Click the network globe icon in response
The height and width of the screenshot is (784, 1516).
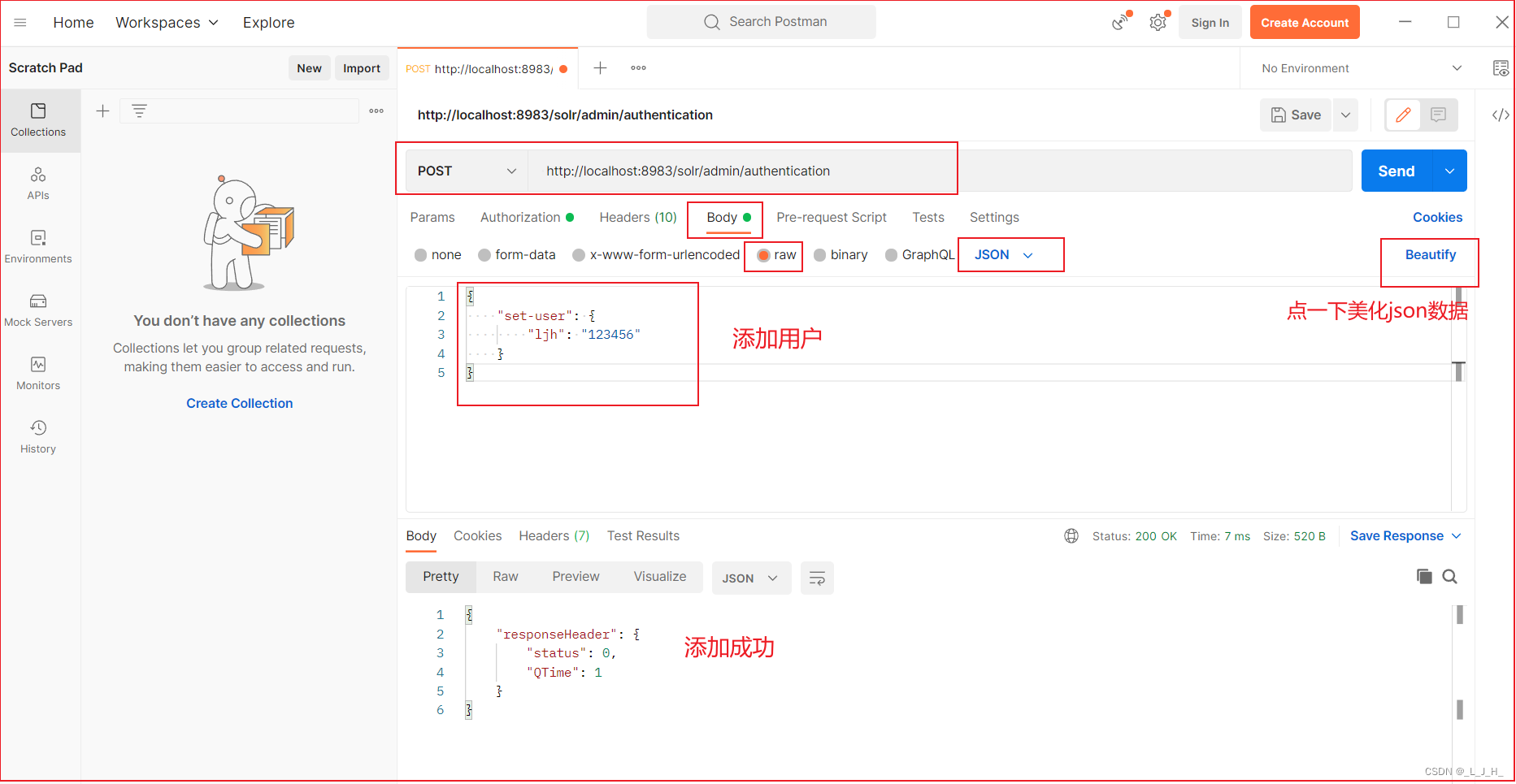1071,536
